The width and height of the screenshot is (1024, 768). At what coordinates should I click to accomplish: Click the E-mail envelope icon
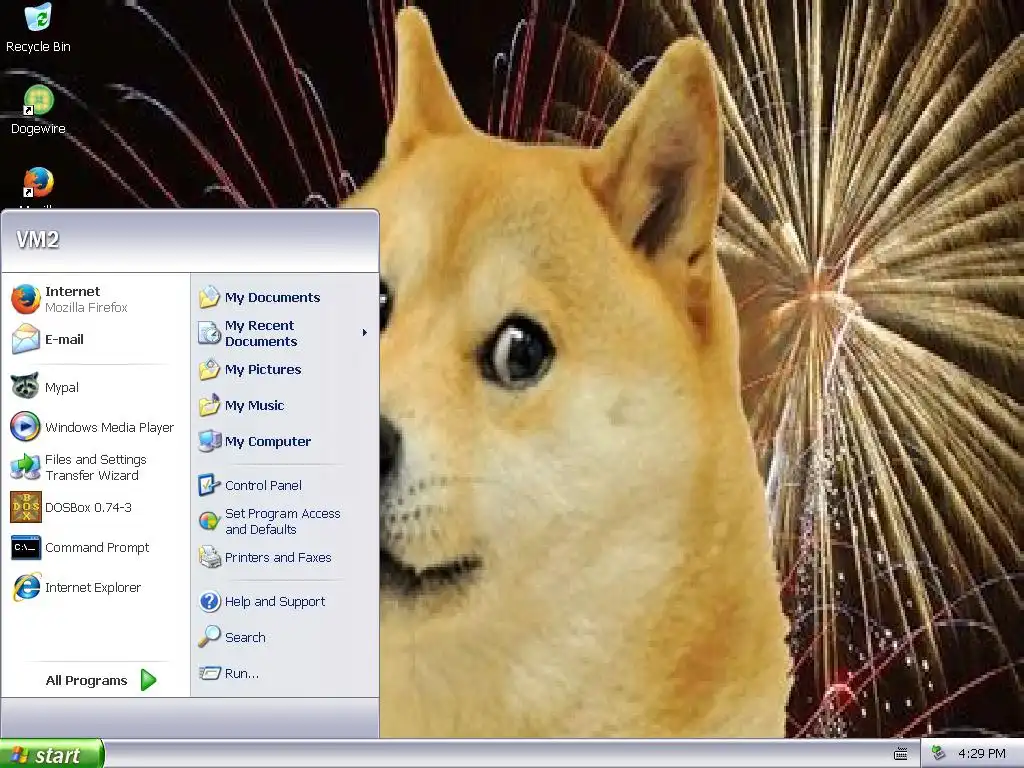pos(25,339)
